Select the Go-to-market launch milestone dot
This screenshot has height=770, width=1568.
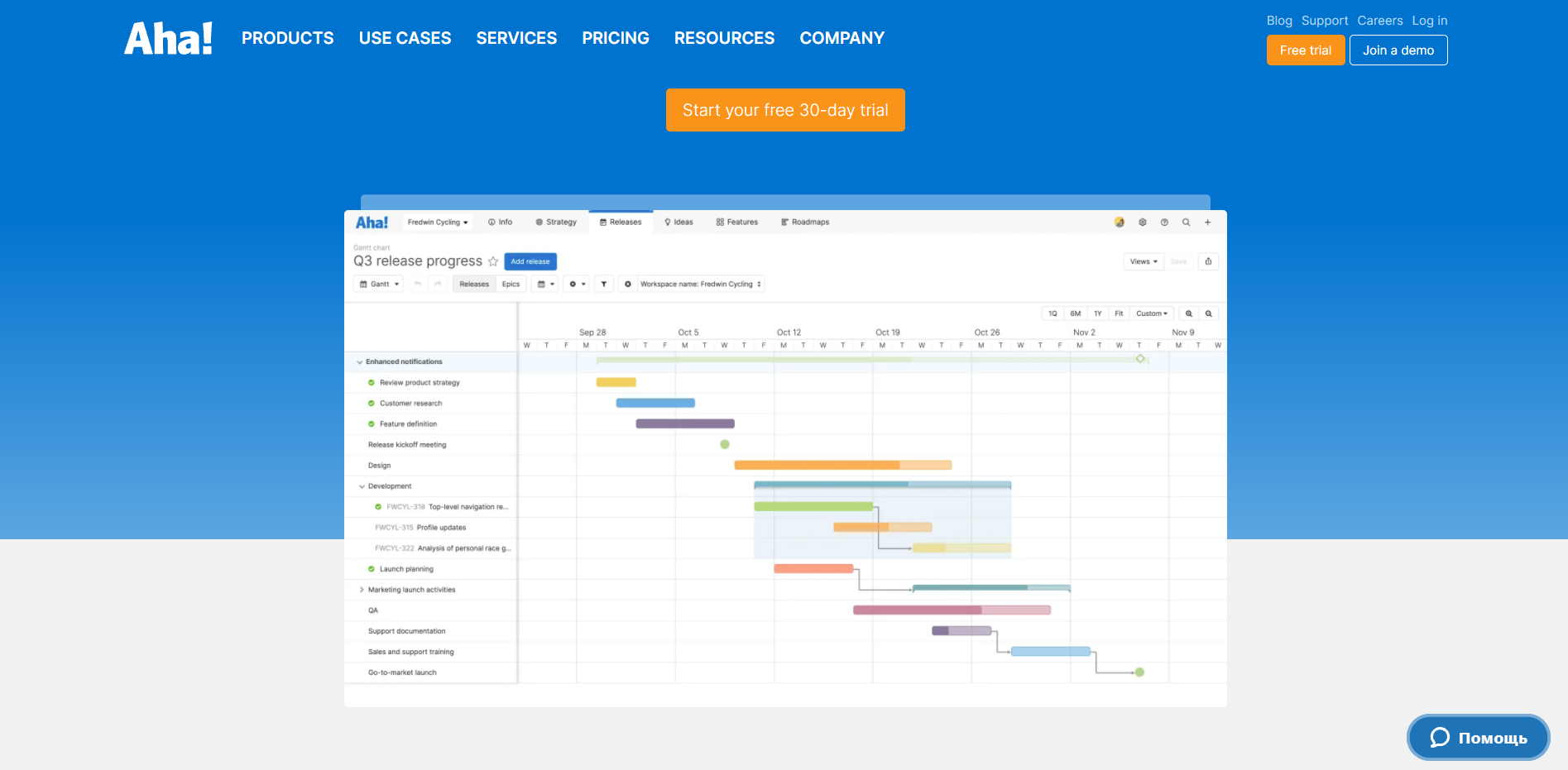tap(1139, 672)
